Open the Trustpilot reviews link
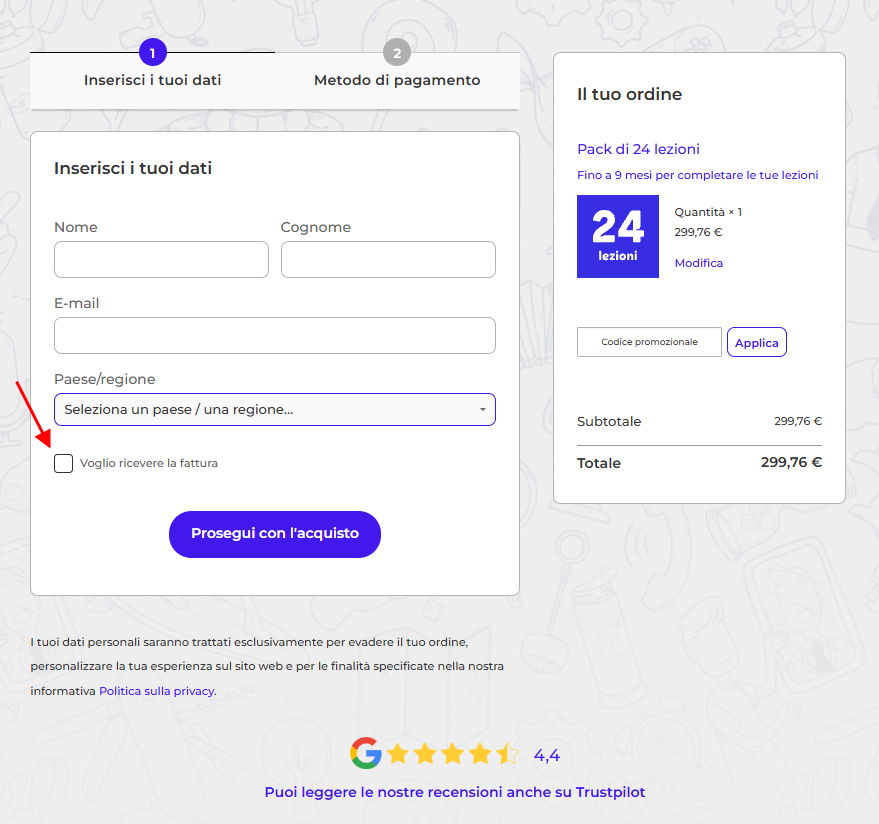The width and height of the screenshot is (879, 824). click(455, 792)
